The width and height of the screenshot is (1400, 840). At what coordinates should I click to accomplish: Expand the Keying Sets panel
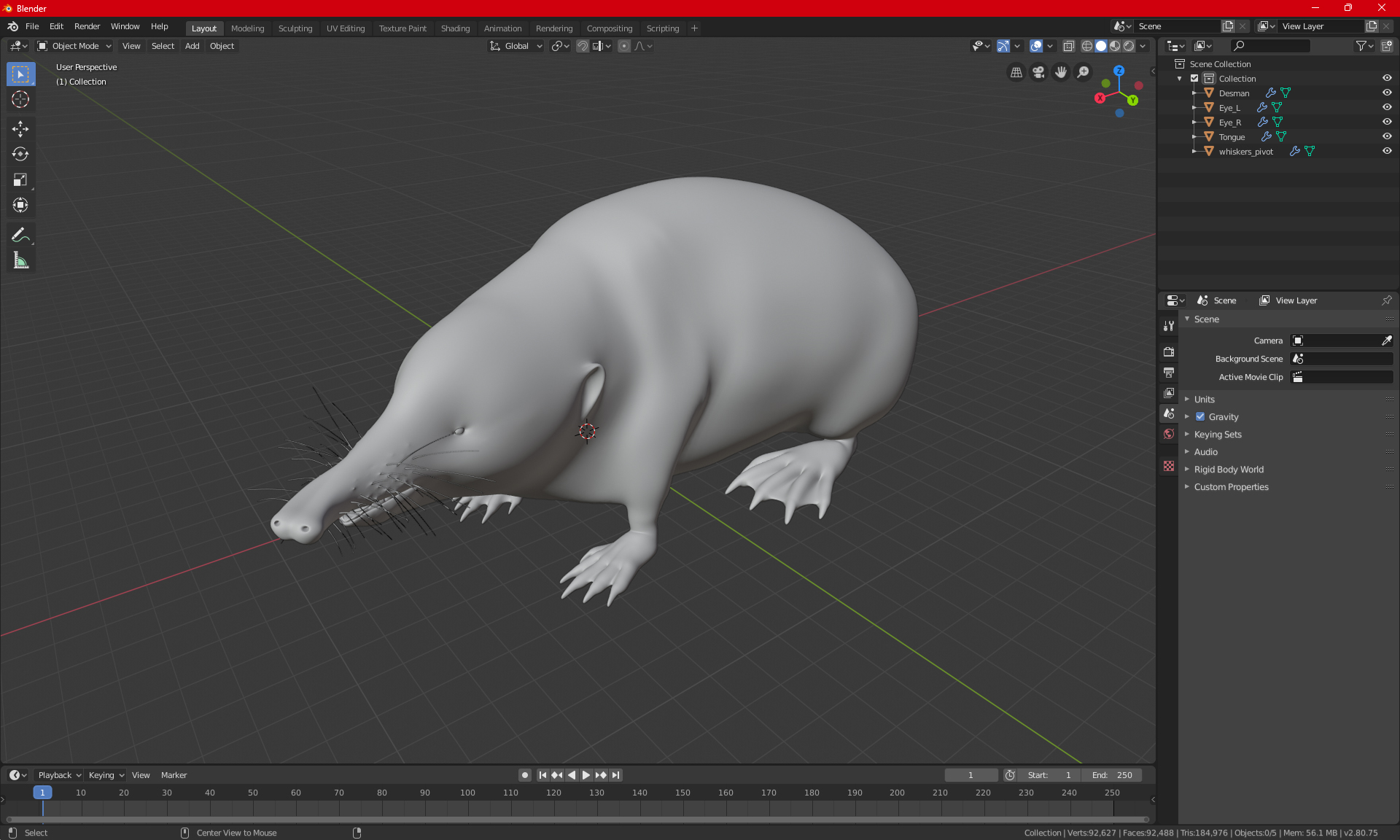1217,434
